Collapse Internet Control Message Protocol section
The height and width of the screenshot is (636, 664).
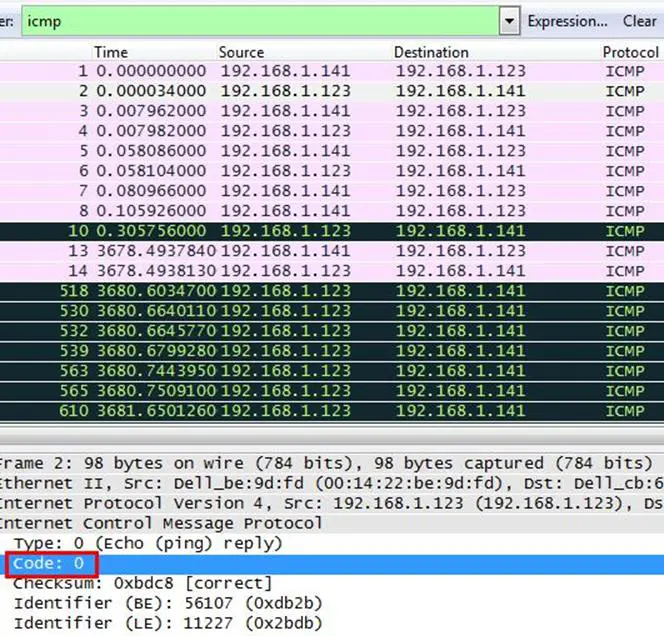coord(160,523)
